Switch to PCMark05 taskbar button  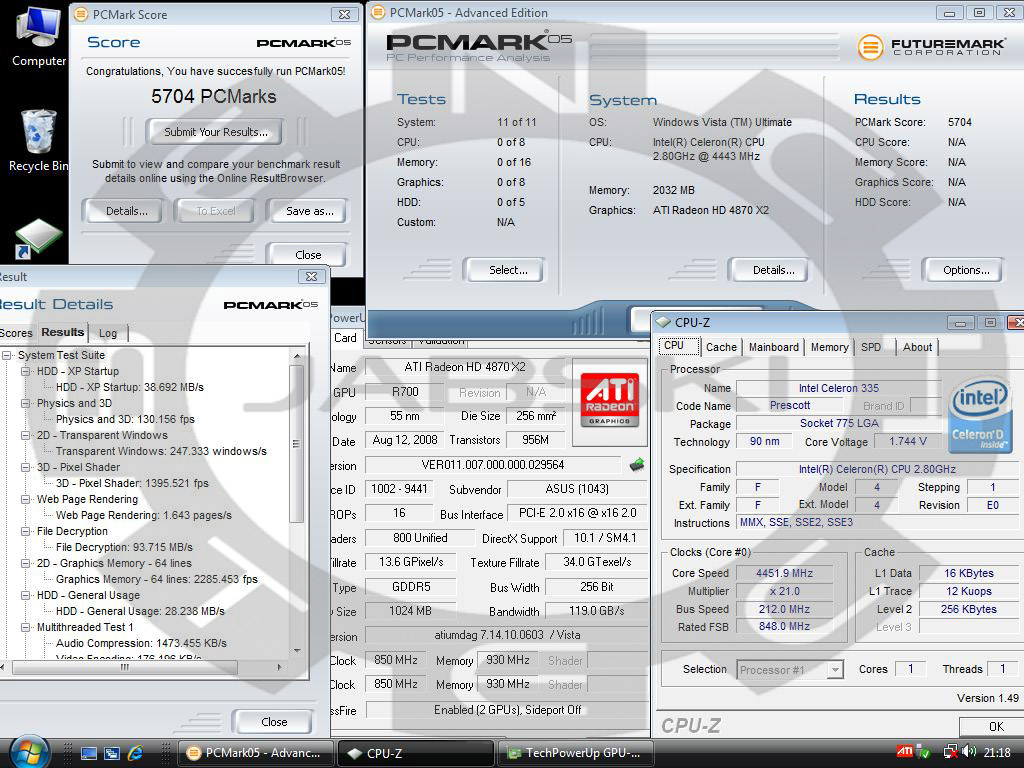click(255, 753)
